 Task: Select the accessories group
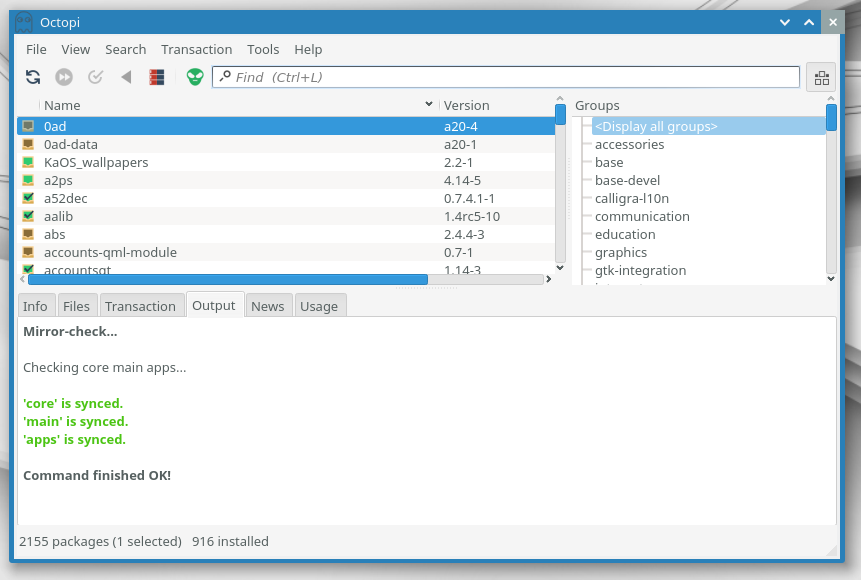coord(629,144)
